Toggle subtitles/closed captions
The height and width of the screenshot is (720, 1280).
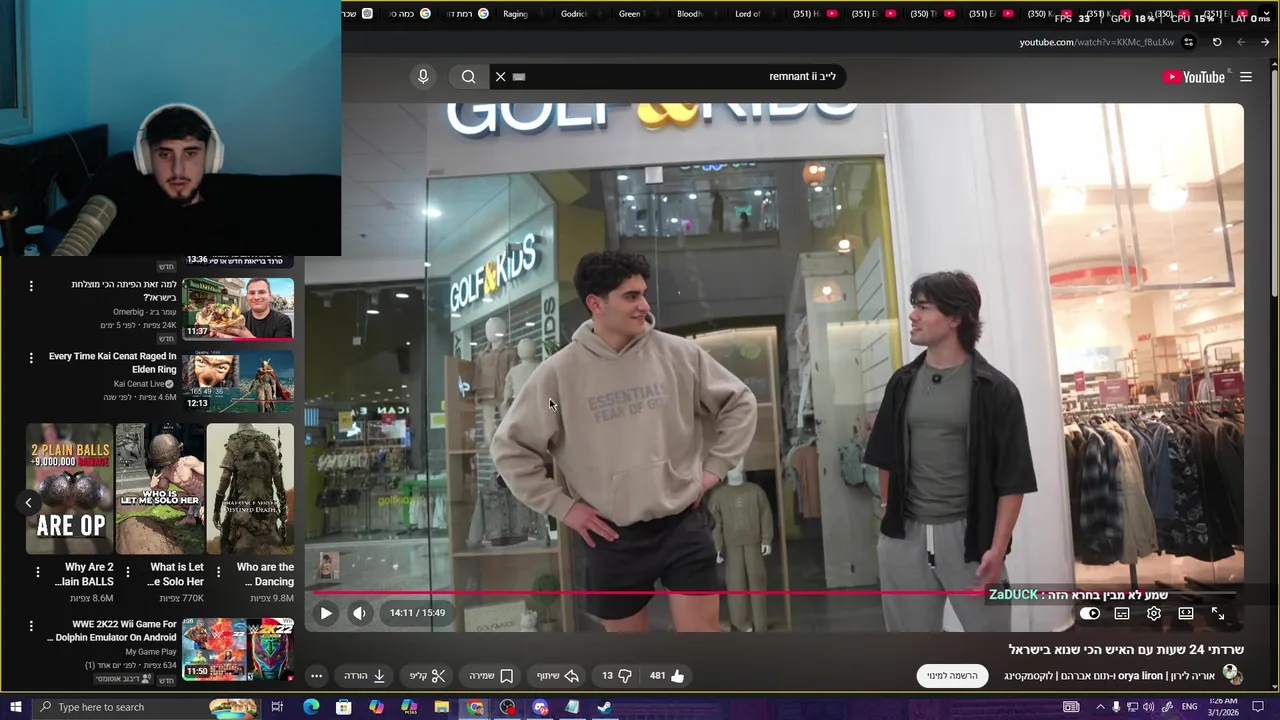(x=1122, y=613)
